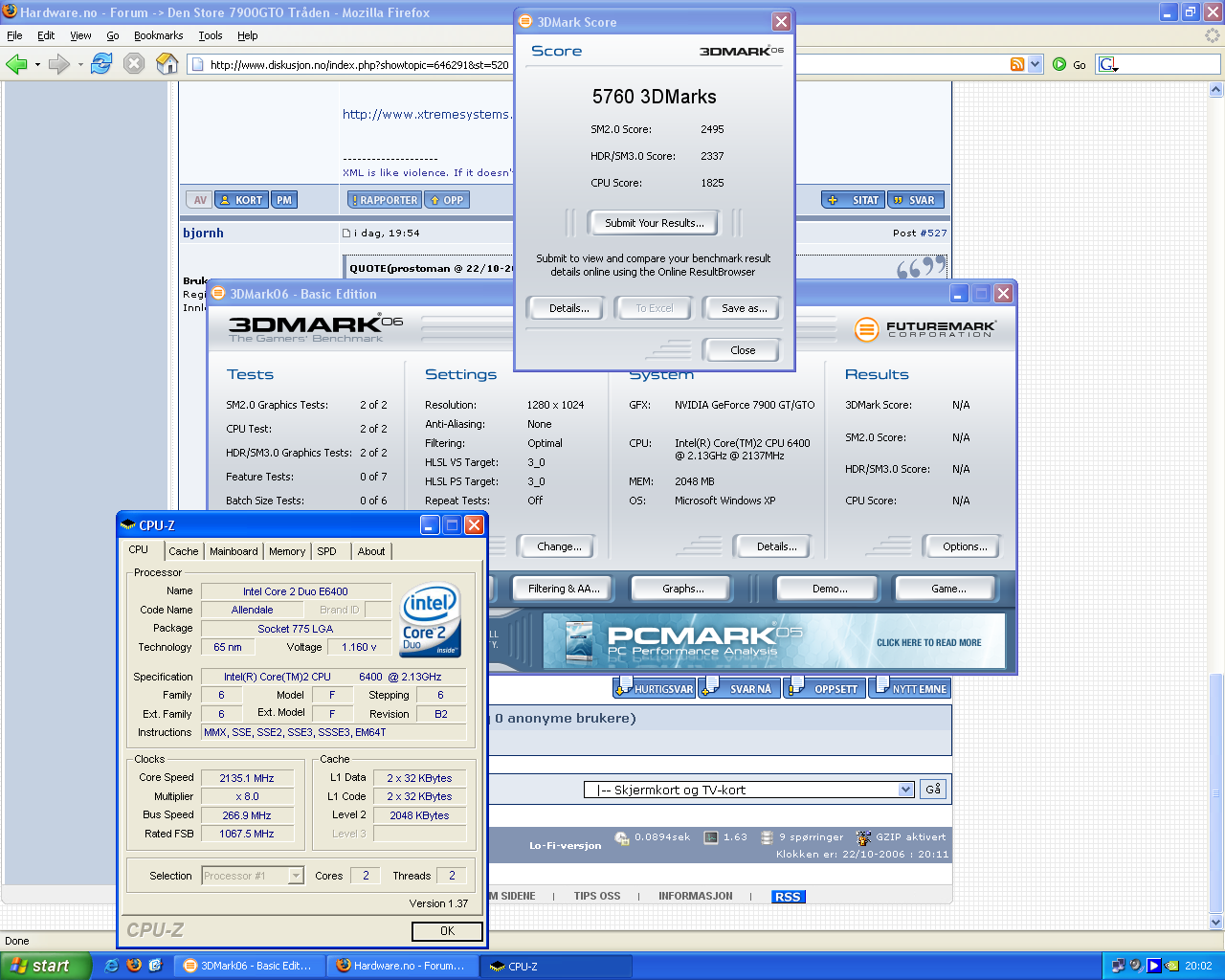
Task: Click TIPS OSS footer link
Action: 597,897
